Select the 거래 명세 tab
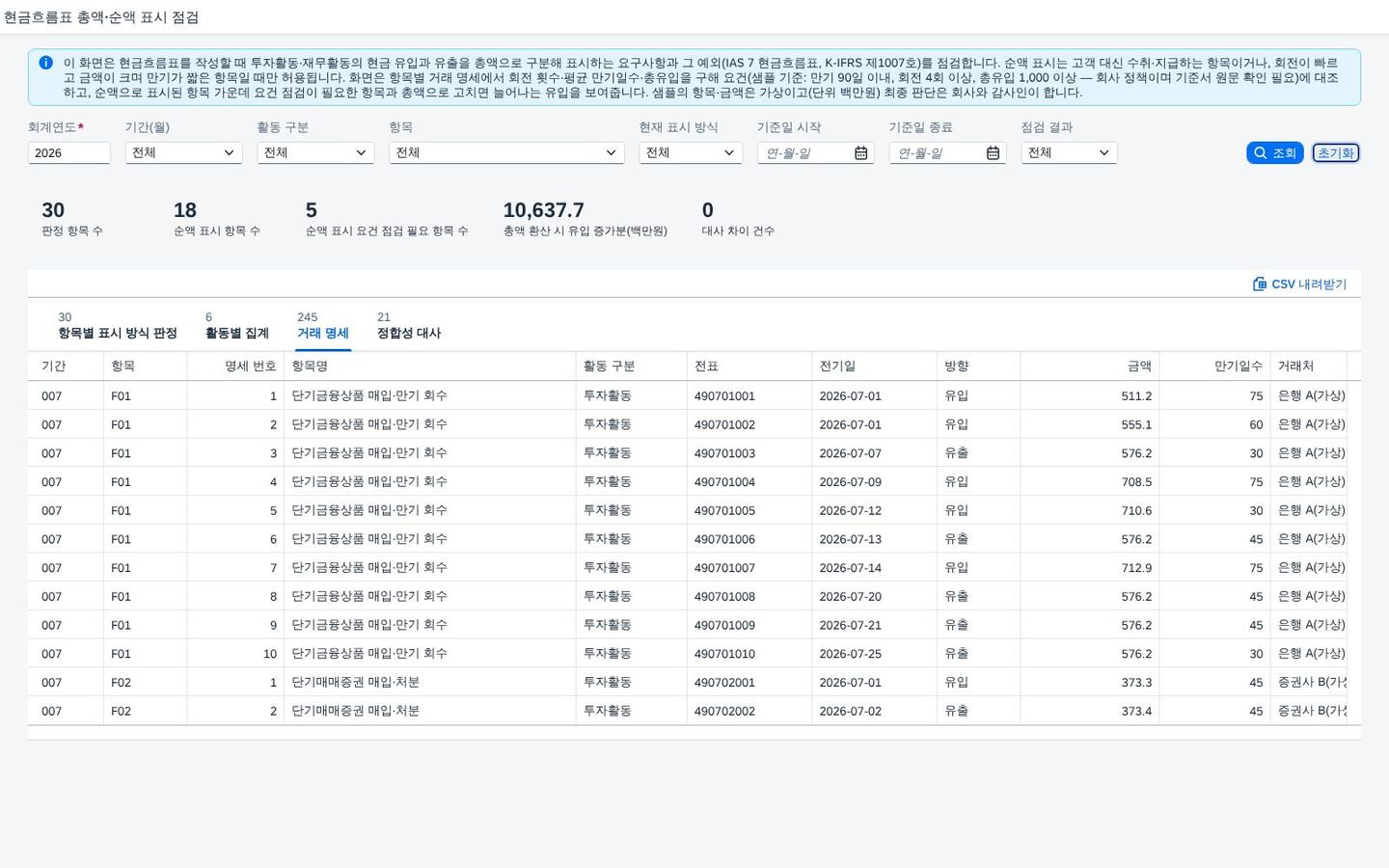The height and width of the screenshot is (868, 1389). coord(323,326)
